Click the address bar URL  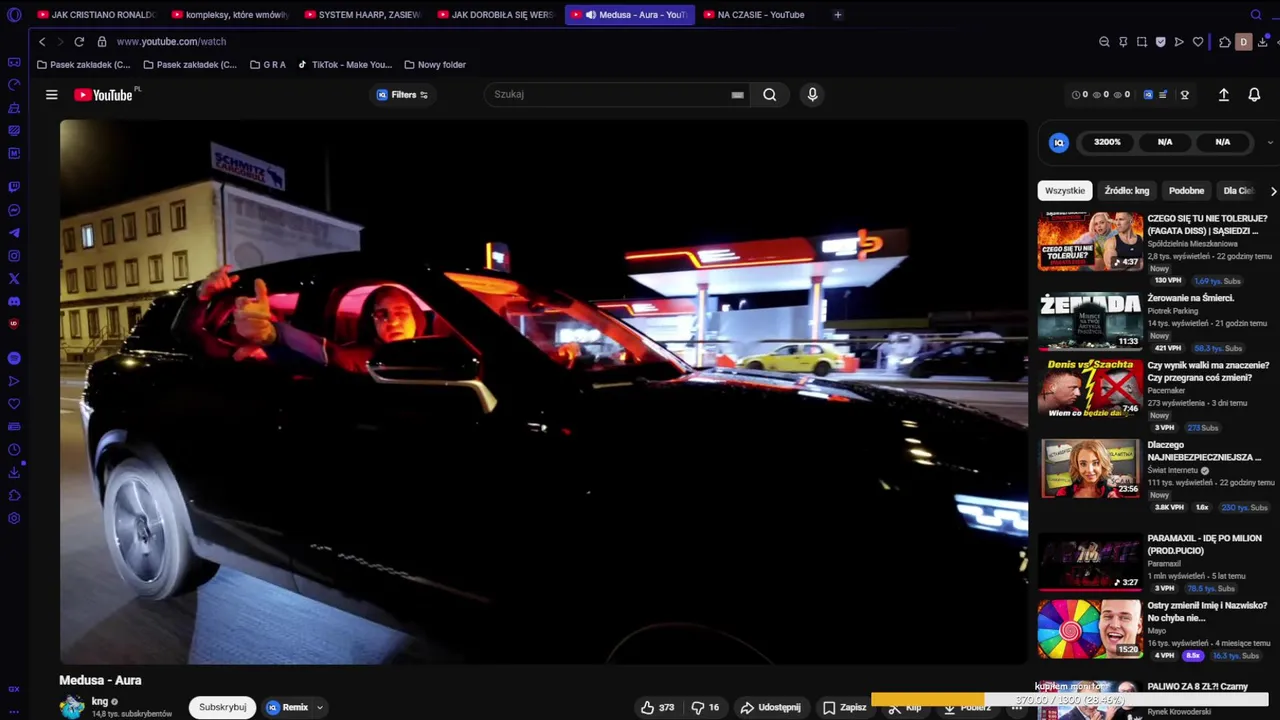(x=171, y=42)
